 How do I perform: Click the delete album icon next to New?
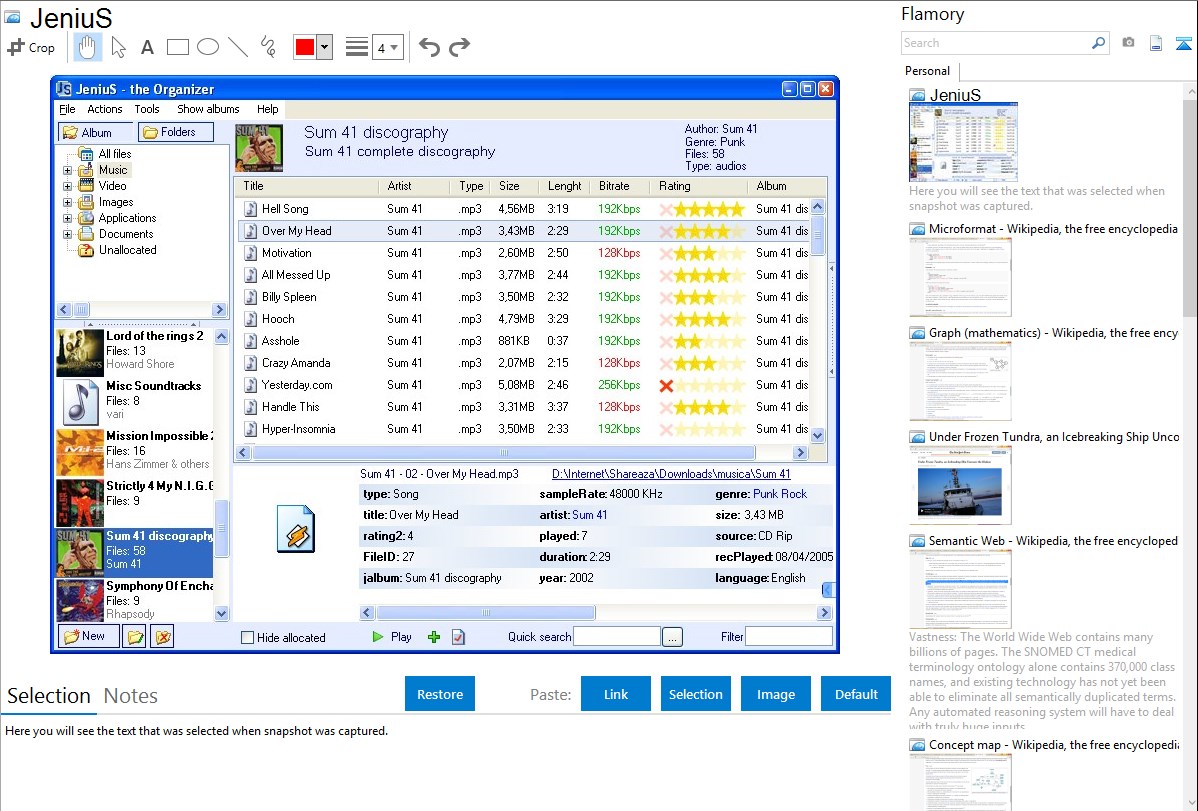click(163, 636)
